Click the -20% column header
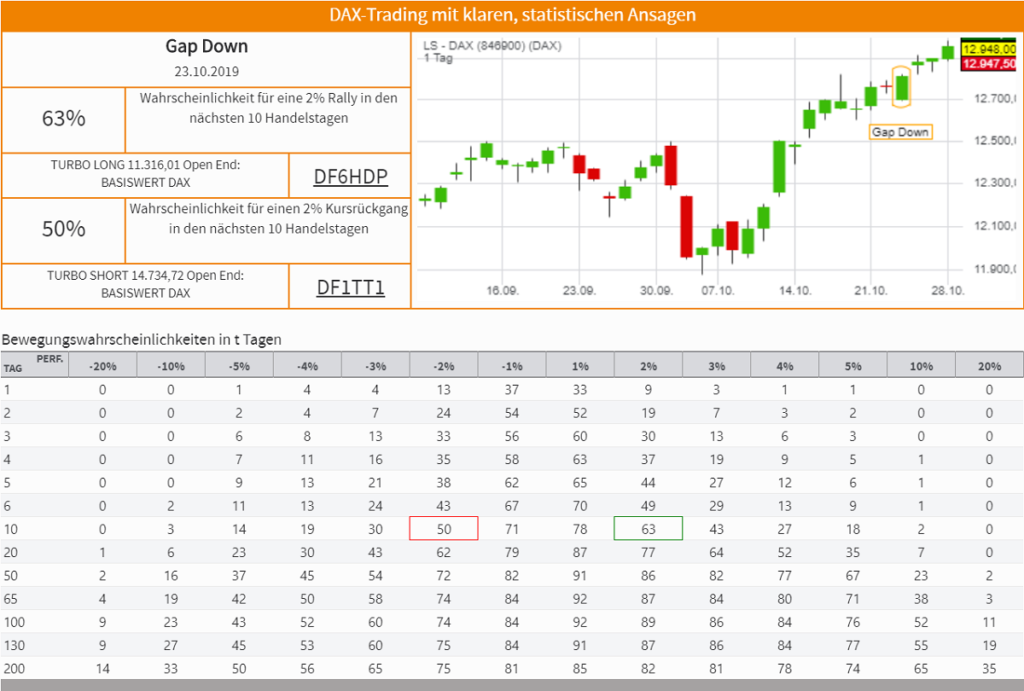The height and width of the screenshot is (691, 1024). click(103, 366)
